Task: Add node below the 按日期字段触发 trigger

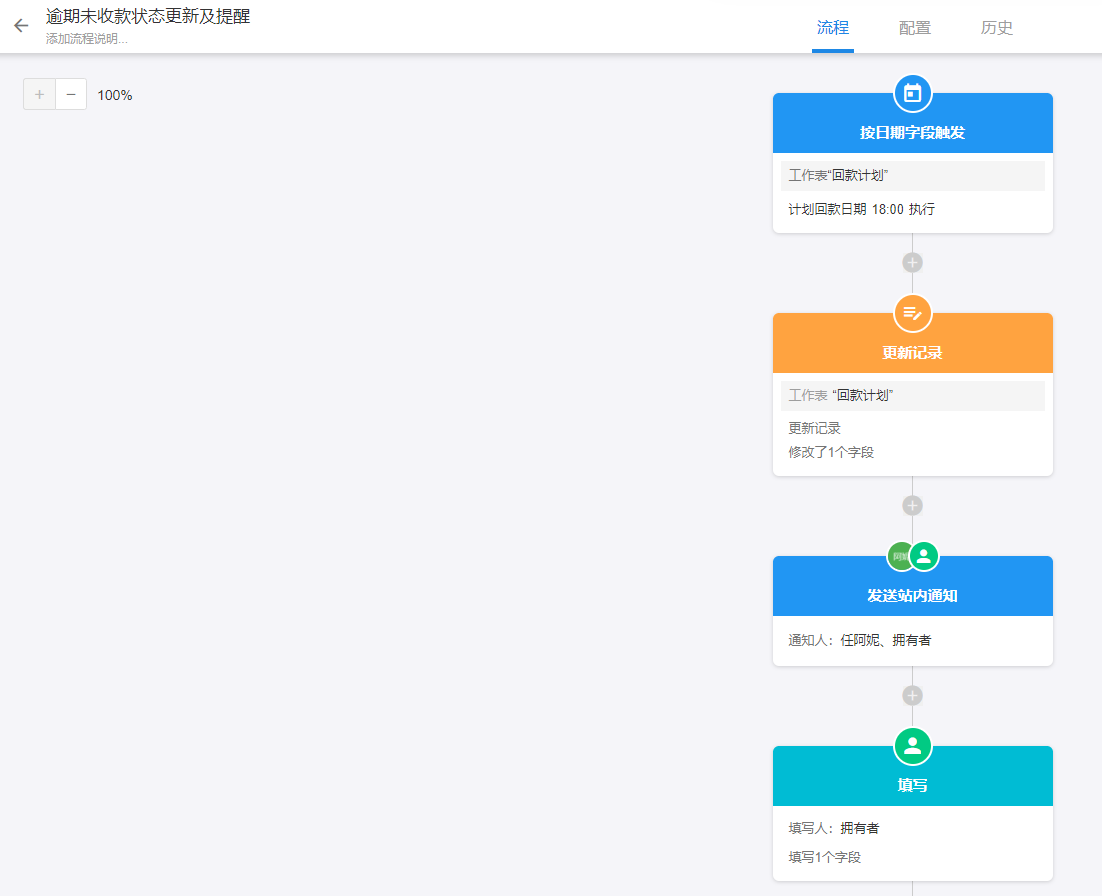Action: [x=912, y=263]
